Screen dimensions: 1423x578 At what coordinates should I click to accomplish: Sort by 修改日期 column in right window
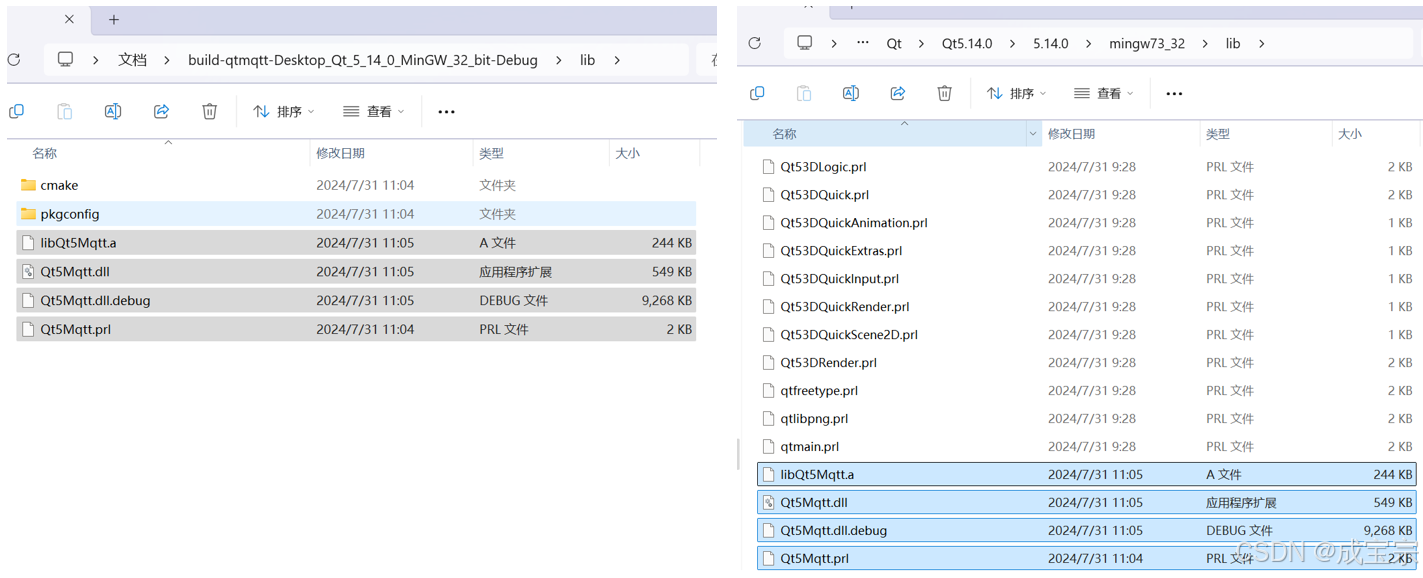(1071, 133)
